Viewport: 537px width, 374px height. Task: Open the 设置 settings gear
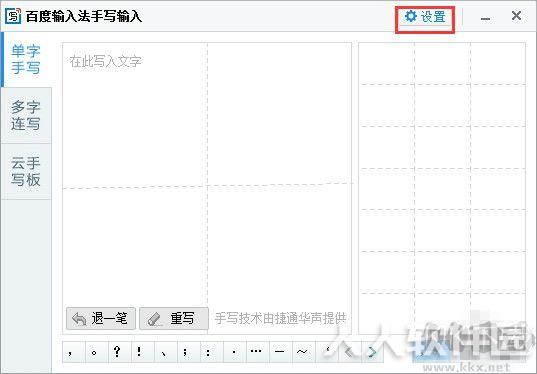(x=425, y=17)
